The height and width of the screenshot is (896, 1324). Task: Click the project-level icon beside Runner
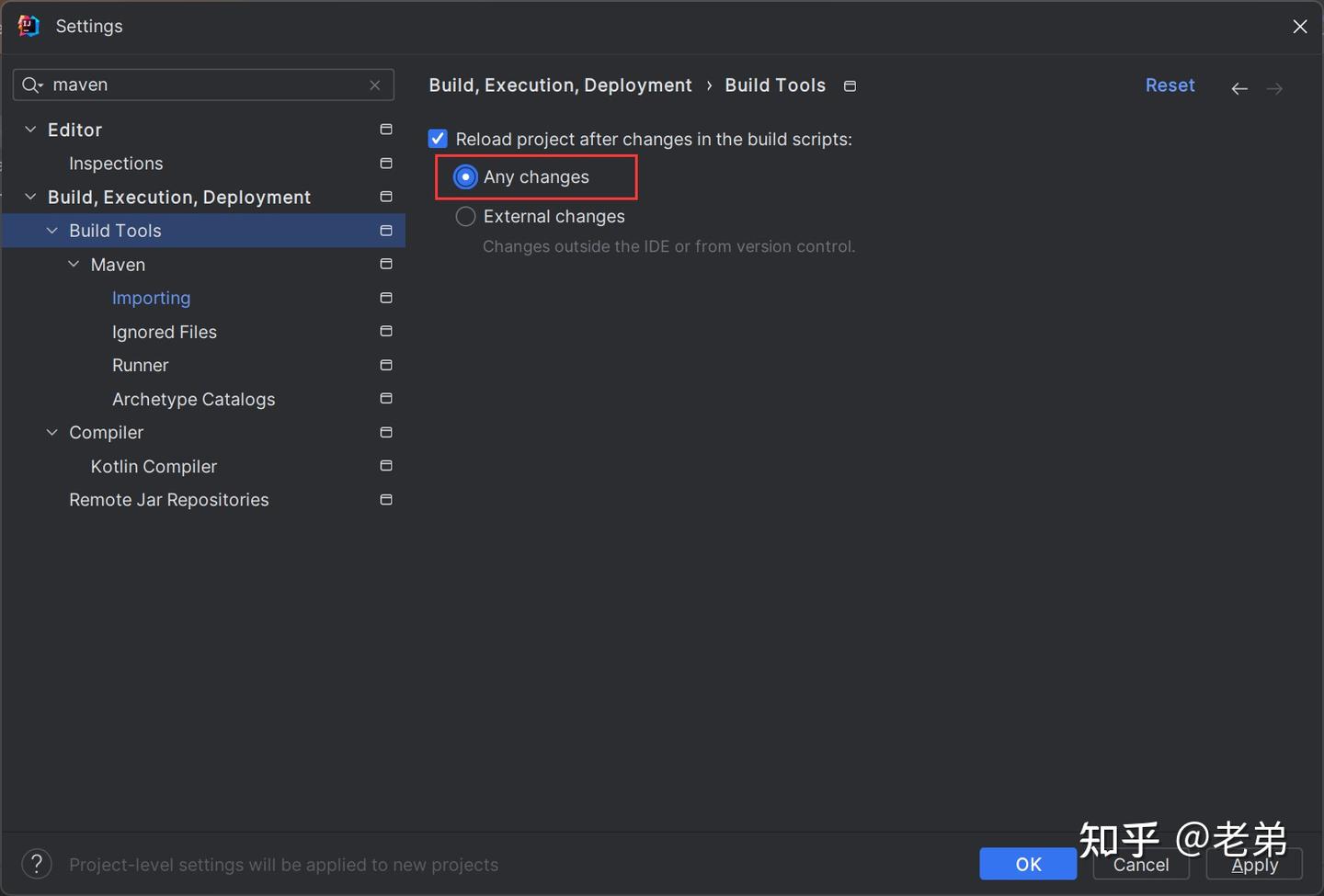pos(386,366)
